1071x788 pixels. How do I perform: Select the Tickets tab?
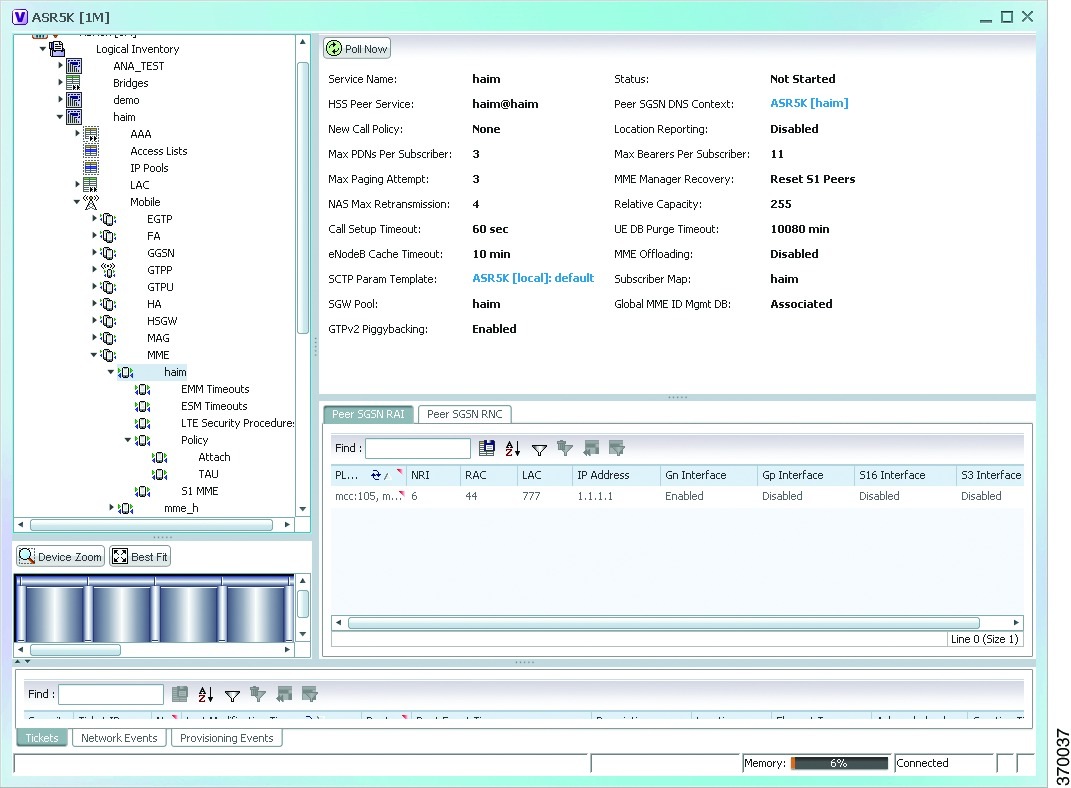pyautogui.click(x=42, y=738)
